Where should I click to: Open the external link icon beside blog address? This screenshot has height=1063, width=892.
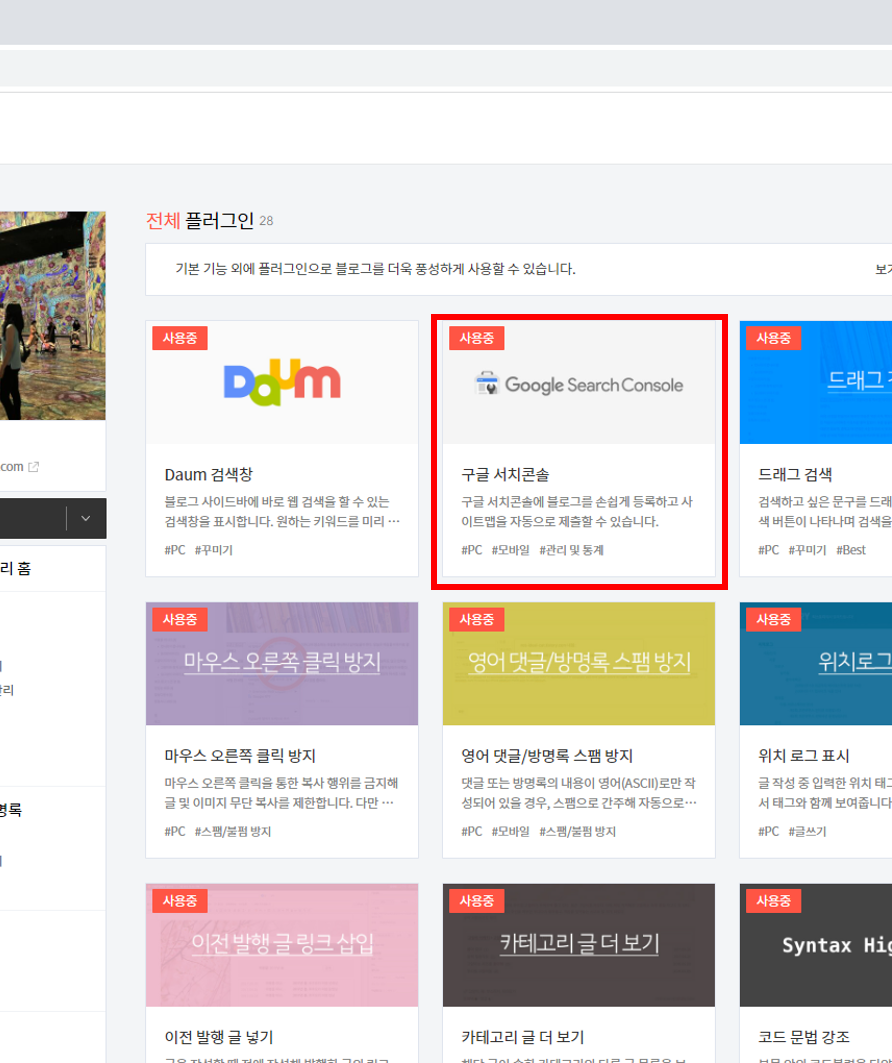tap(33, 466)
